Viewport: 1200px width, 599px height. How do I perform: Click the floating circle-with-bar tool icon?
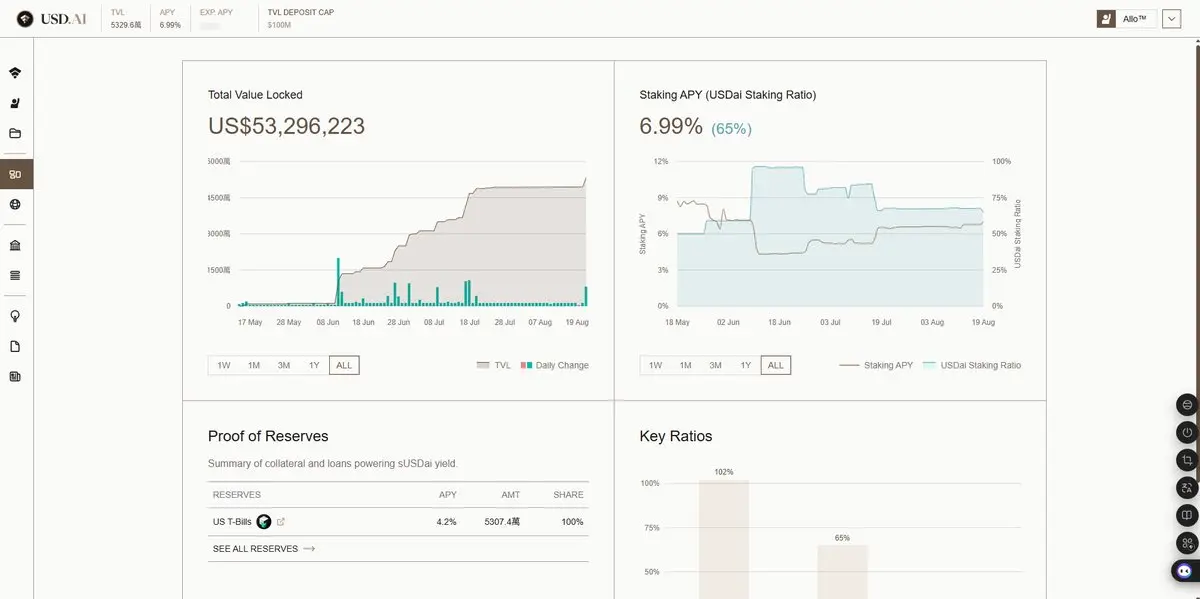click(x=1187, y=405)
